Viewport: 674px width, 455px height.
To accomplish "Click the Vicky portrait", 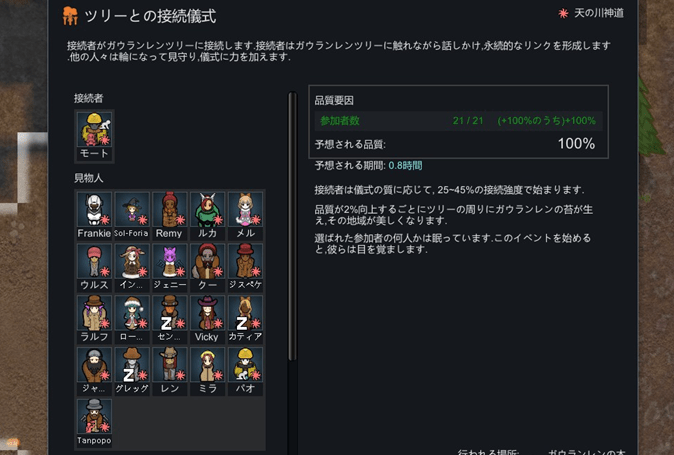I will click(x=207, y=319).
